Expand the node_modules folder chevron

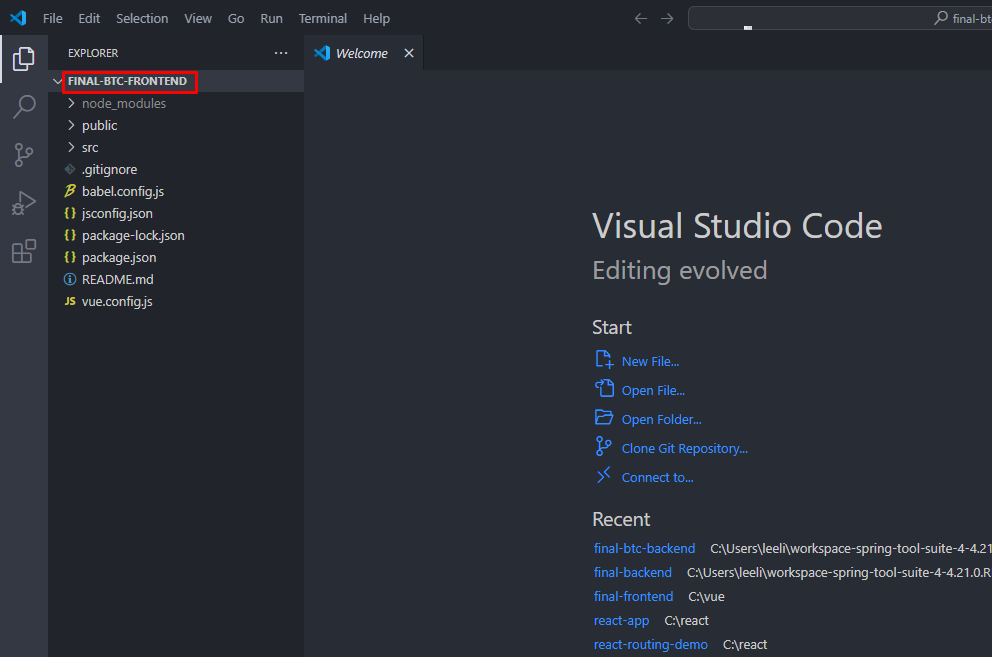point(71,103)
